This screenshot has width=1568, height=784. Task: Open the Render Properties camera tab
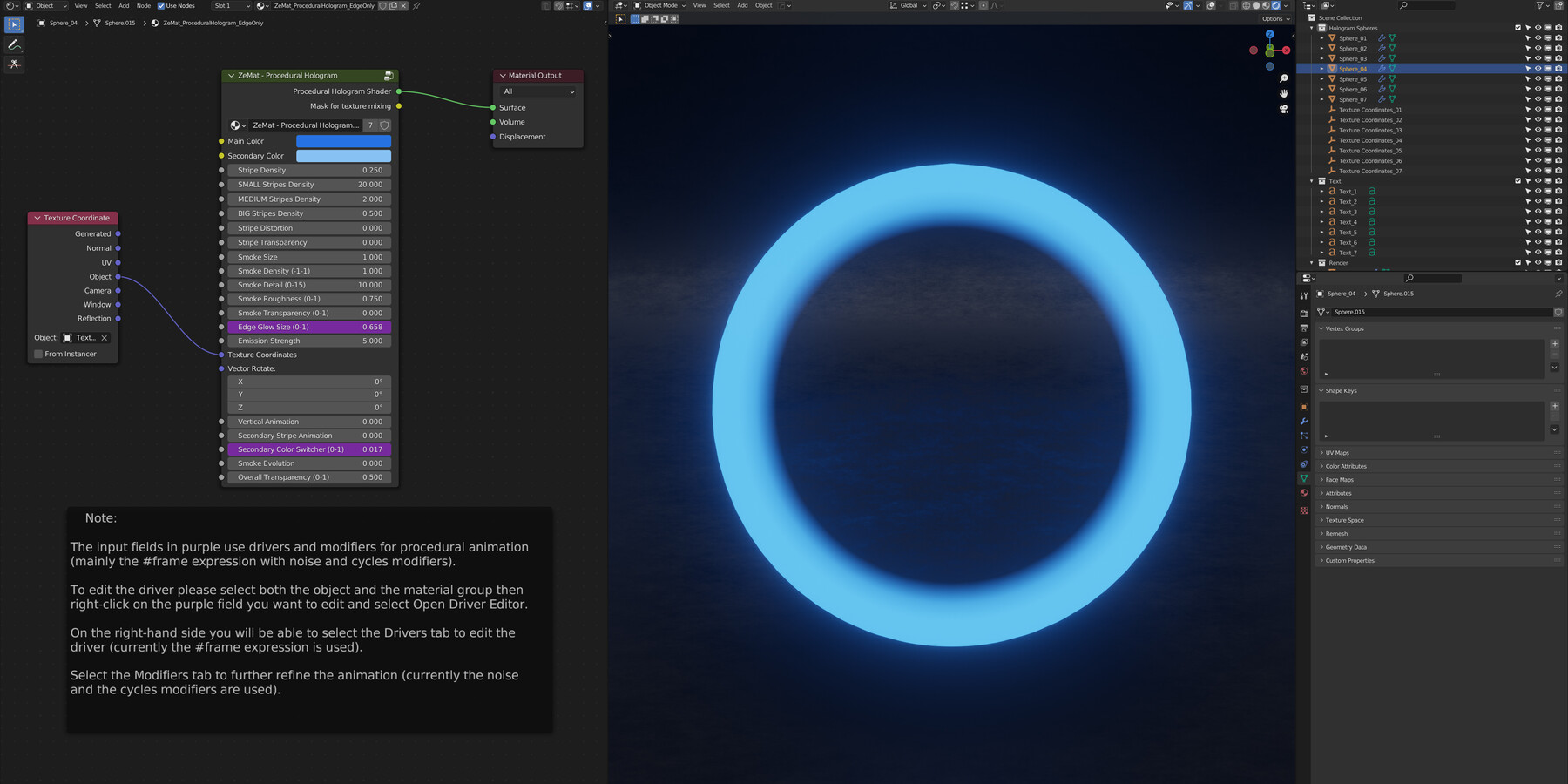[1305, 314]
